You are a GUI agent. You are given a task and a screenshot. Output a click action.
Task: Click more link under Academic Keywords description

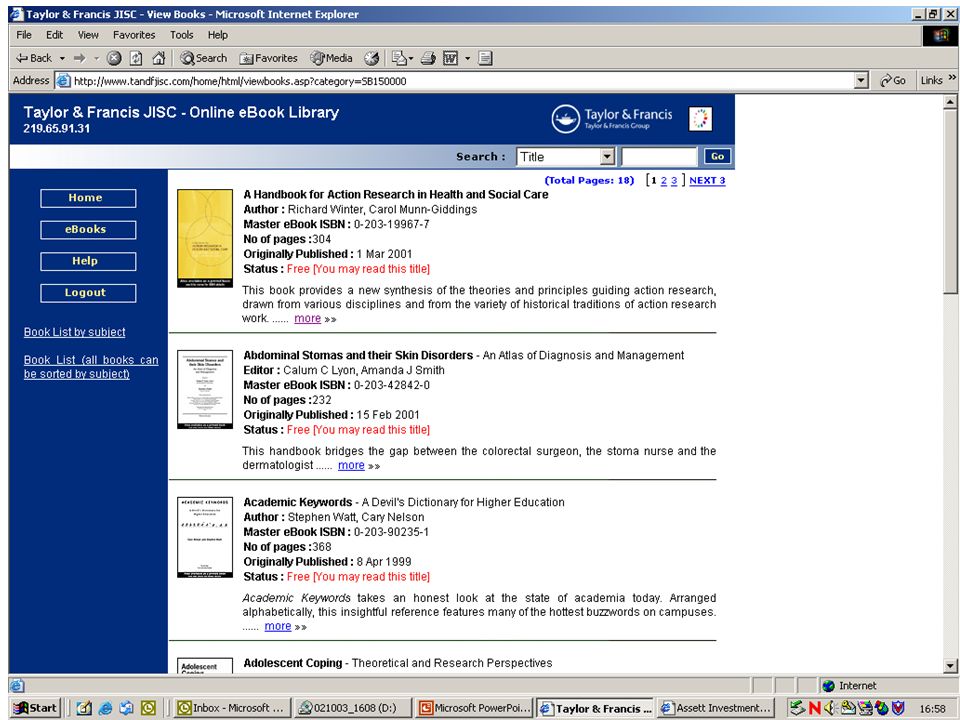278,626
